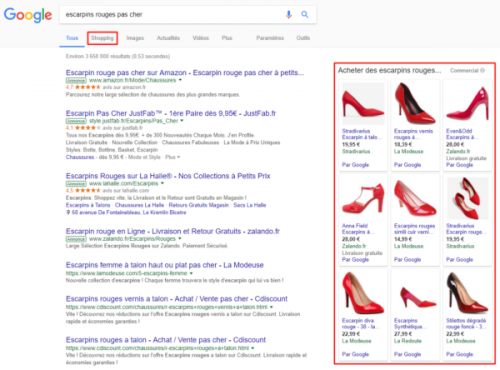Viewport: 500px width, 370px height.
Task: Expand the dropdown beside the last Cdiscount URL
Action: pos(253,348)
